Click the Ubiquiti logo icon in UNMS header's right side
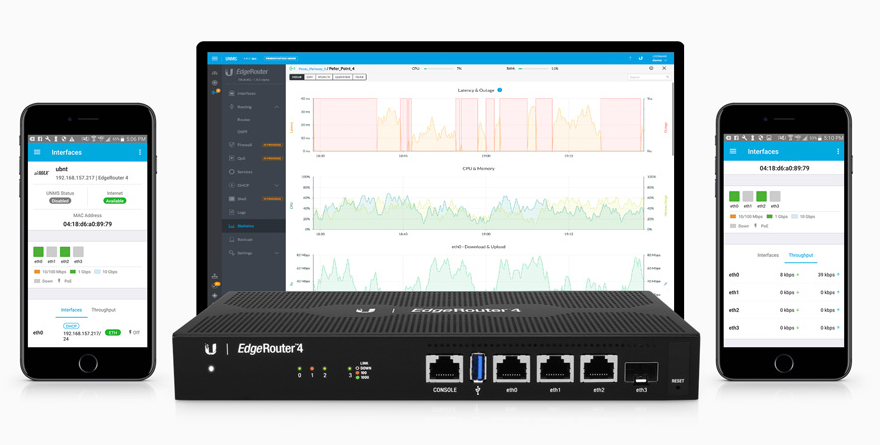This screenshot has width=880, height=445. (640, 58)
